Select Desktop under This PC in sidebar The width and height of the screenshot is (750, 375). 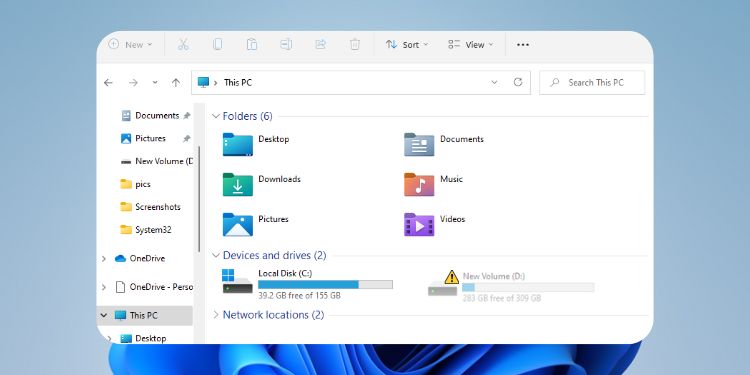(143, 338)
